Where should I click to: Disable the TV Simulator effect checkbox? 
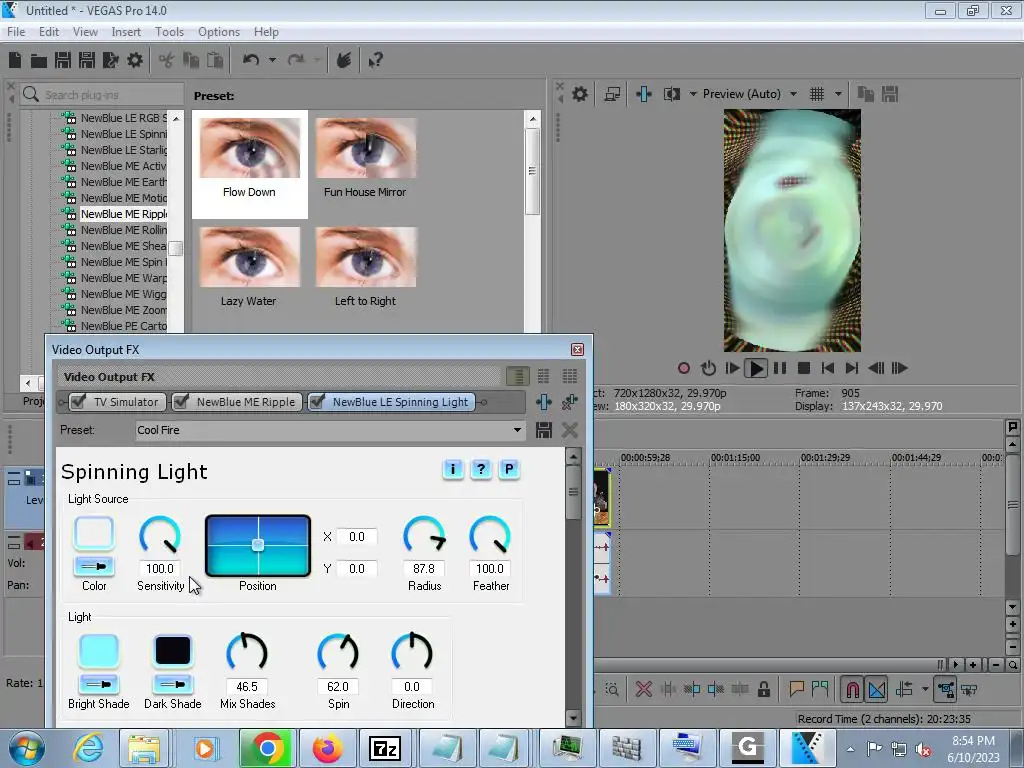coord(78,401)
